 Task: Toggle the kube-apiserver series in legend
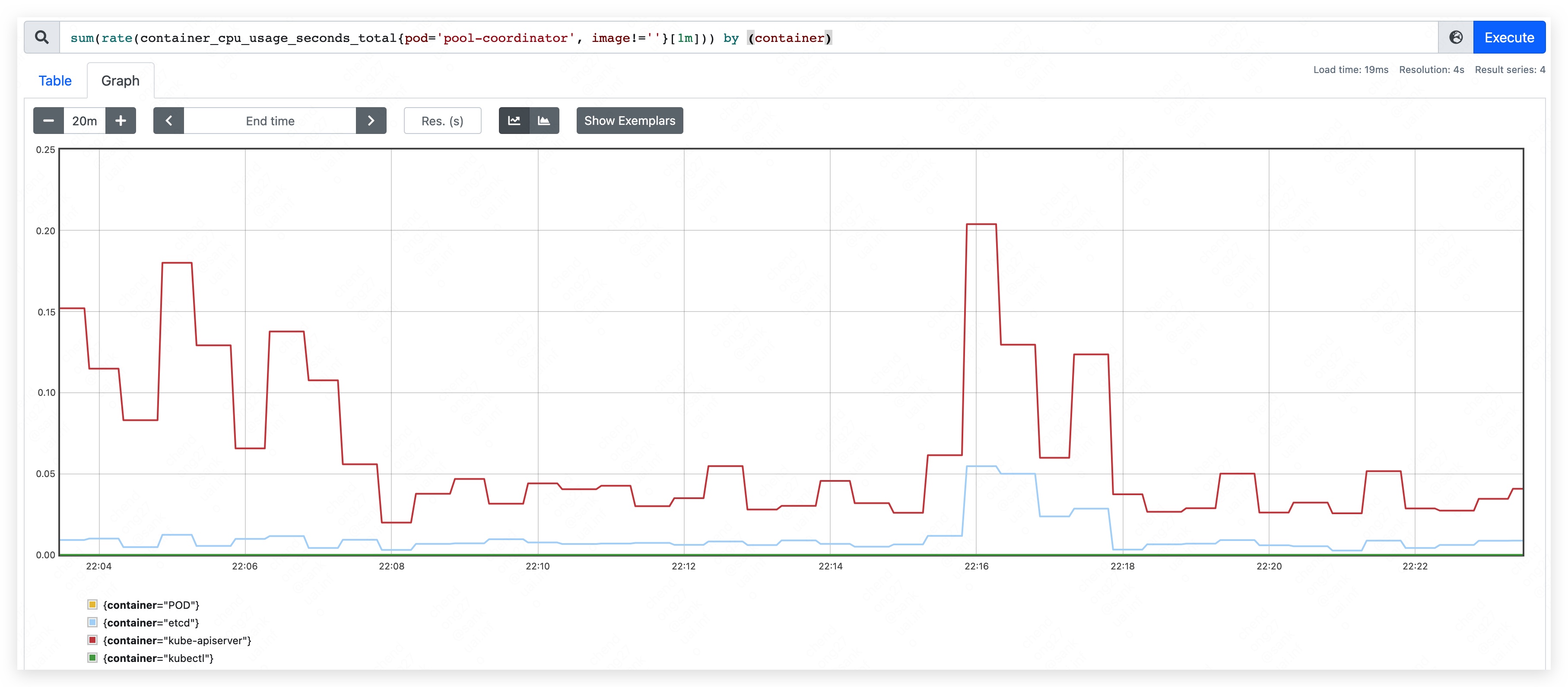pyautogui.click(x=177, y=640)
